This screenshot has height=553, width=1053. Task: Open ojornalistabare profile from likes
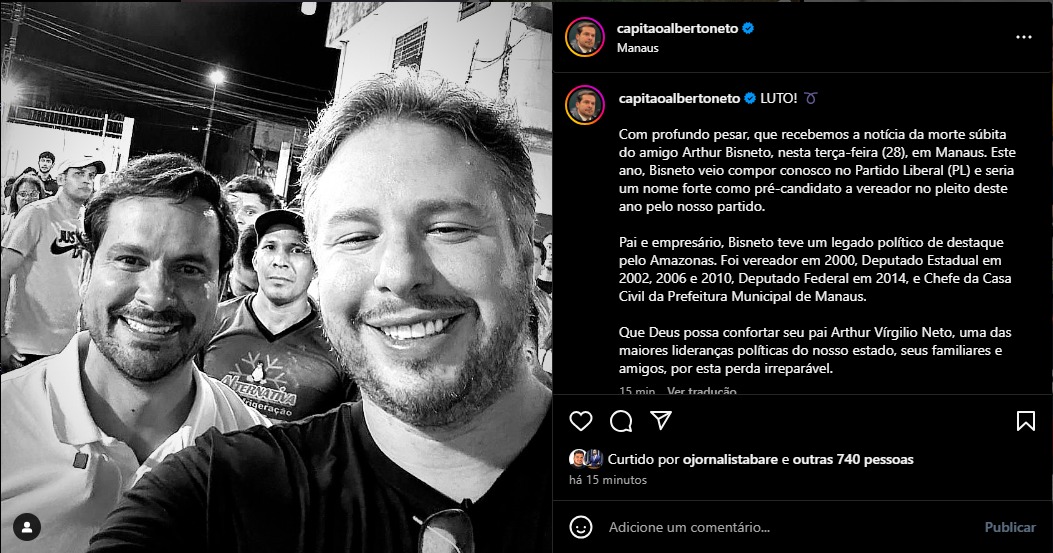[731, 460]
